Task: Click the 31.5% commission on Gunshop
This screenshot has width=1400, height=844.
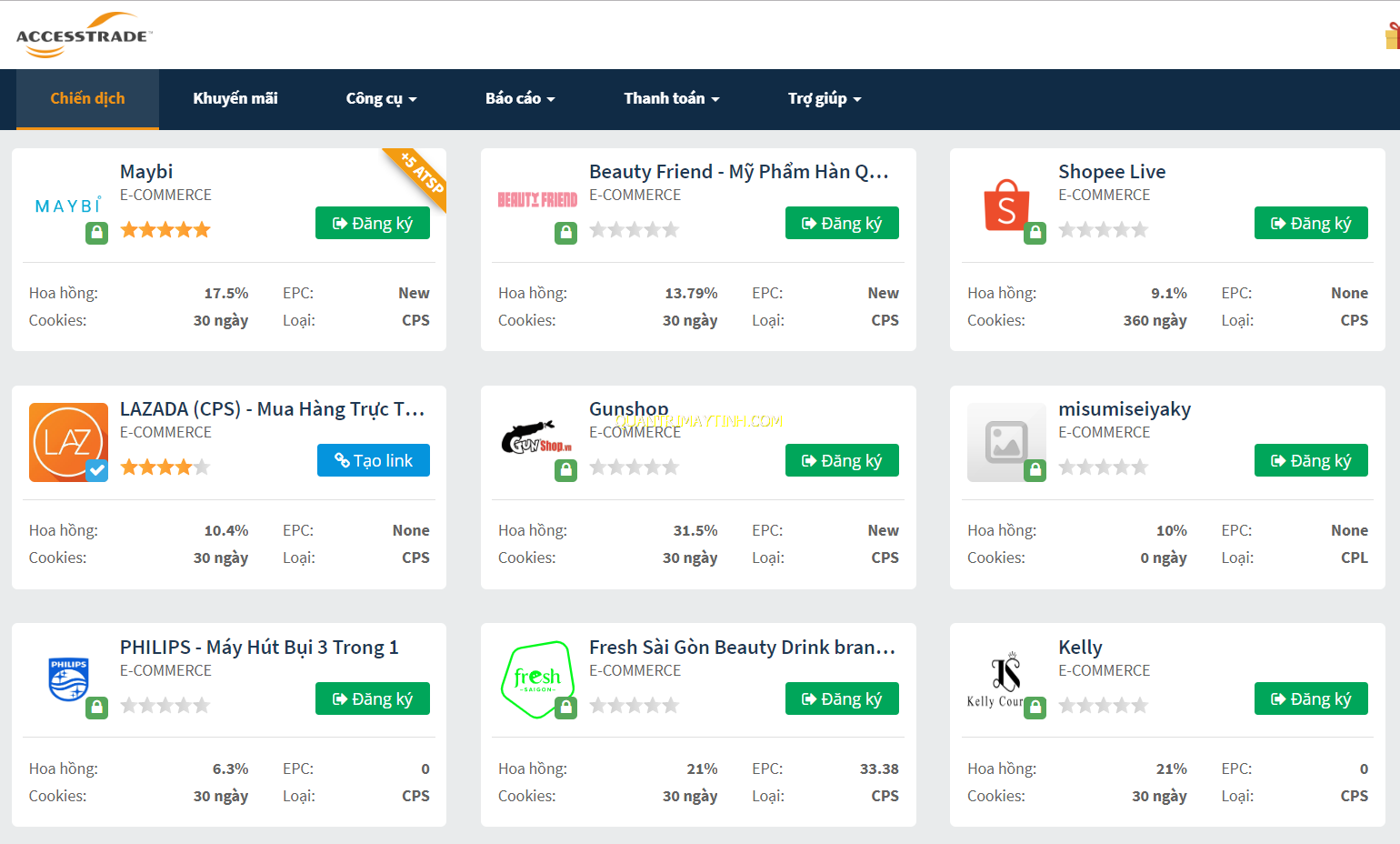Action: click(695, 530)
